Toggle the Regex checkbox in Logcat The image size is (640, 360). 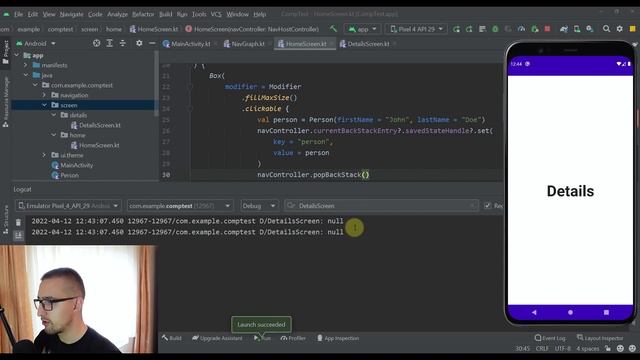487,205
